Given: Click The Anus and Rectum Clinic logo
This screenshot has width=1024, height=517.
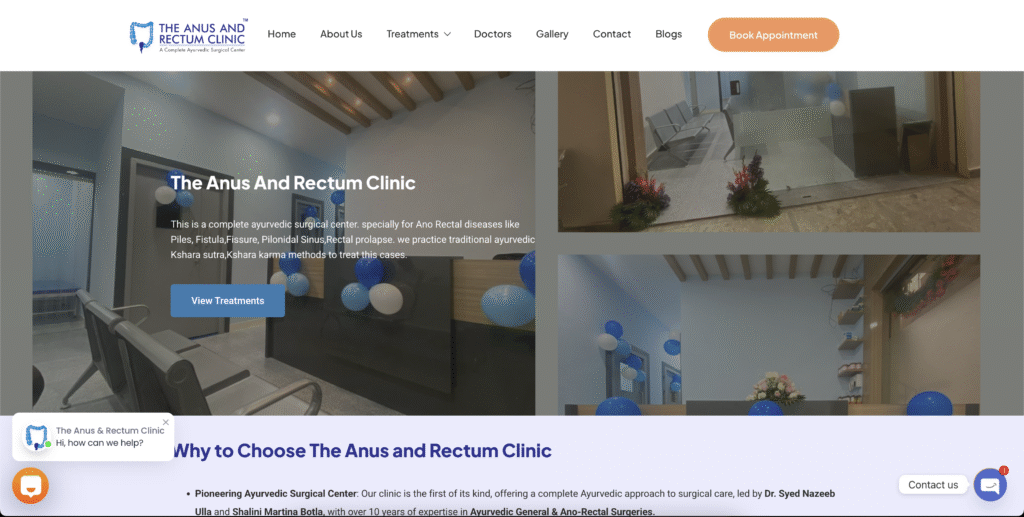Looking at the screenshot, I should tap(189, 35).
